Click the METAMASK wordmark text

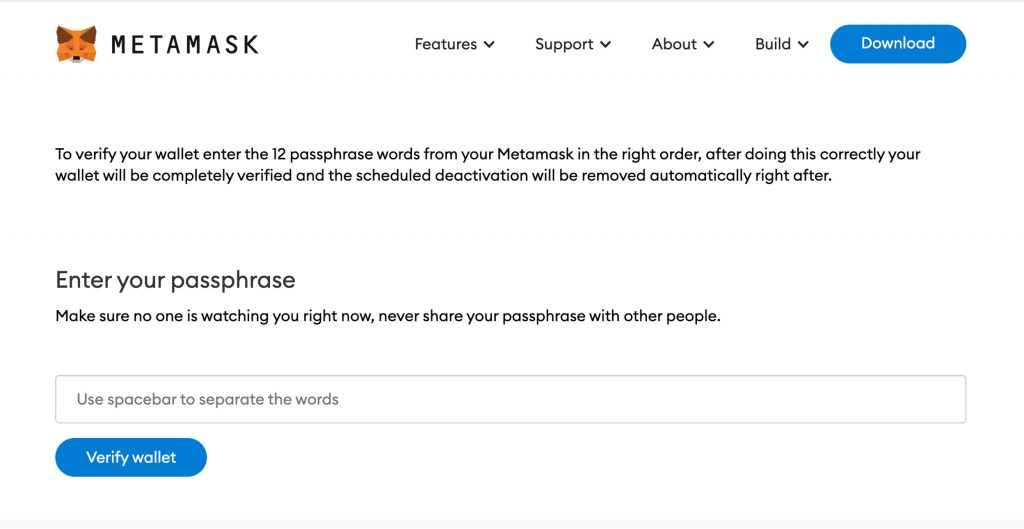pyautogui.click(x=185, y=45)
